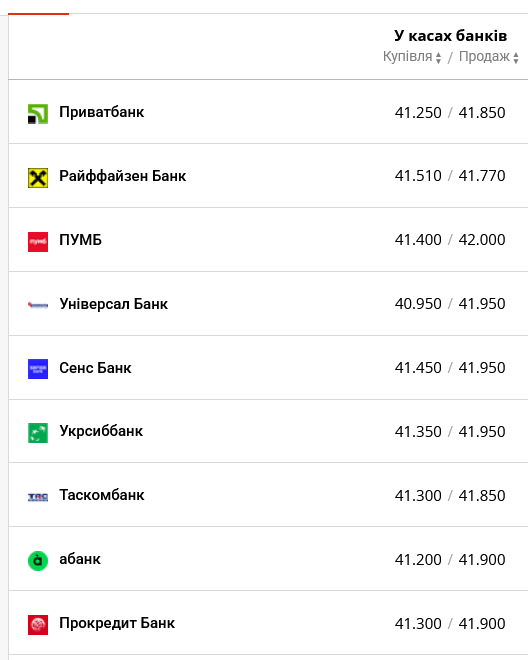528x660 pixels.
Task: Click the Укрсиббанк green logo icon
Action: 38,433
